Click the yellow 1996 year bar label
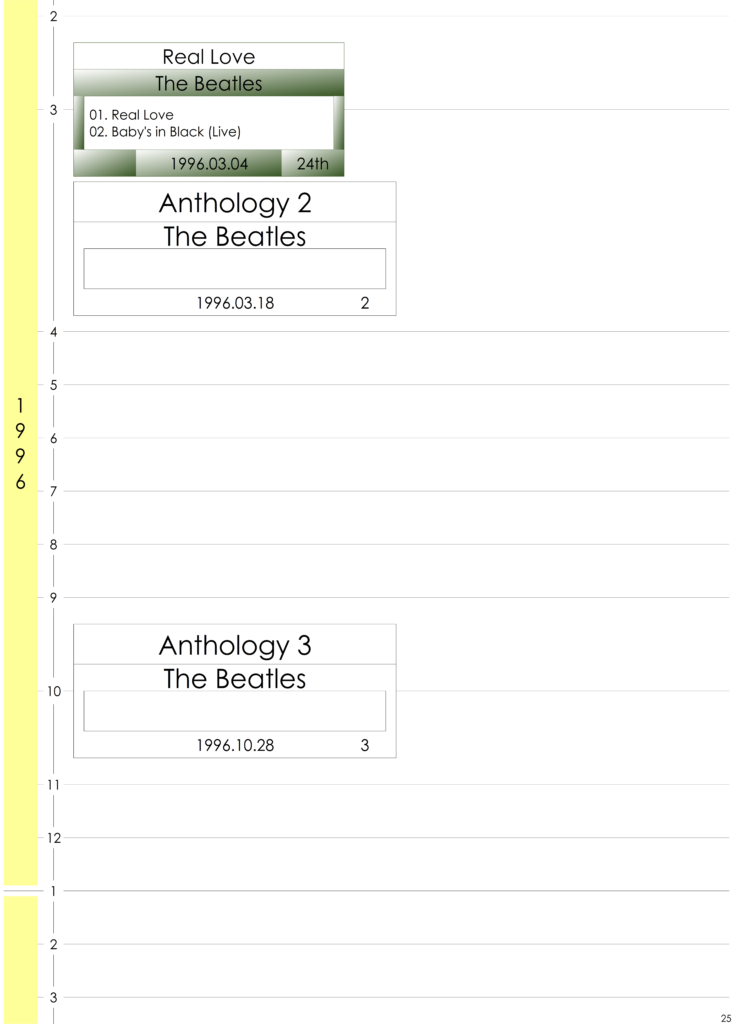The image size is (733, 1024). (x=20, y=443)
